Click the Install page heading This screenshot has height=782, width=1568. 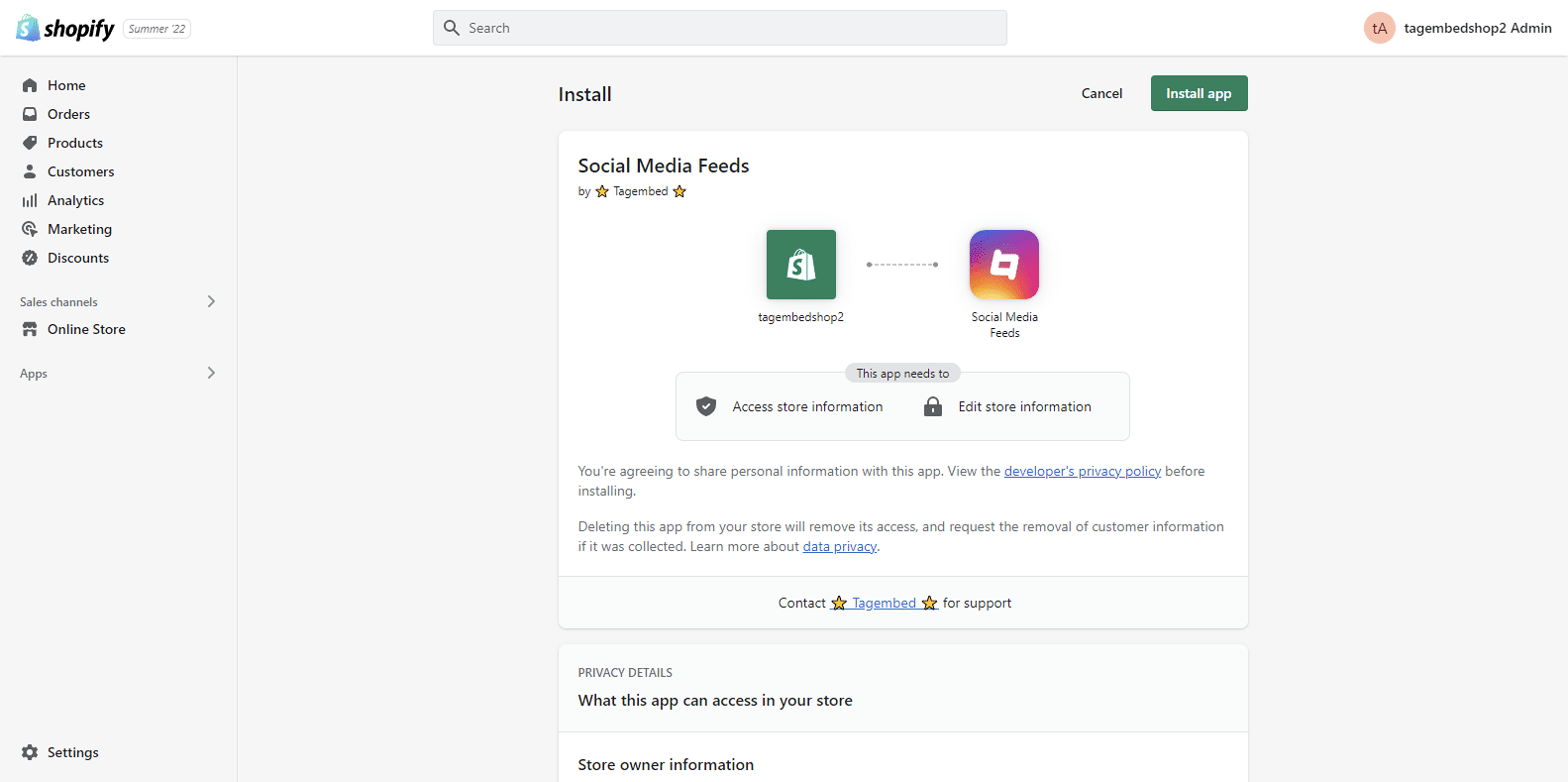point(585,94)
